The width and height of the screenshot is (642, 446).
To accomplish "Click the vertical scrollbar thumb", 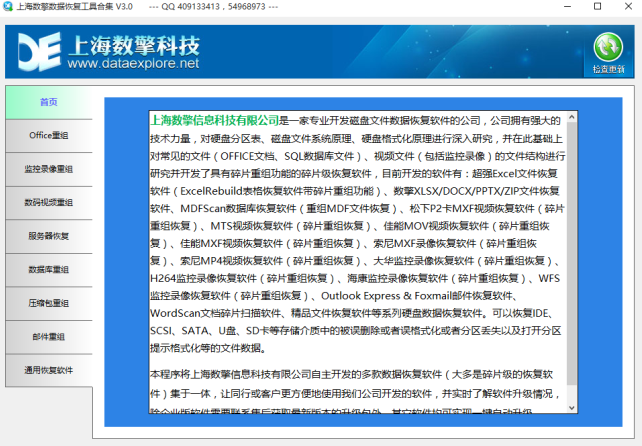I will tap(572, 254).
